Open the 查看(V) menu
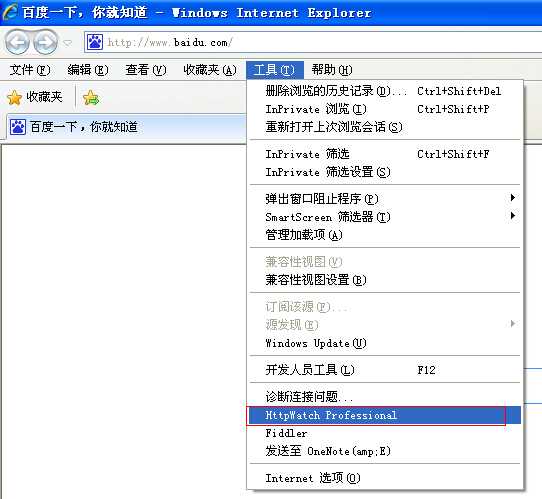542x499 pixels. point(146,70)
